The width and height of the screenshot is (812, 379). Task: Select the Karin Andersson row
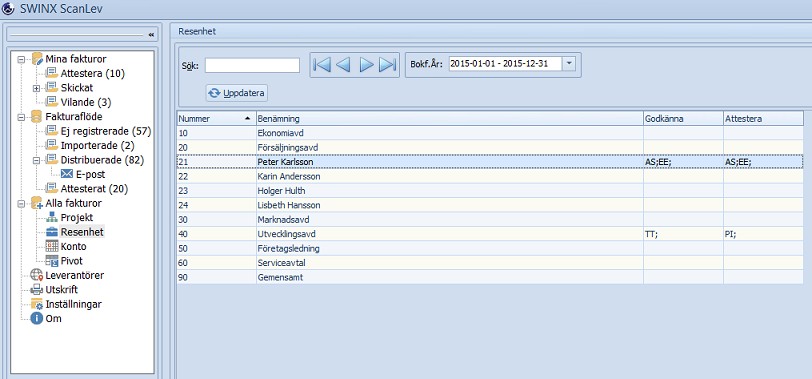tap(490, 177)
